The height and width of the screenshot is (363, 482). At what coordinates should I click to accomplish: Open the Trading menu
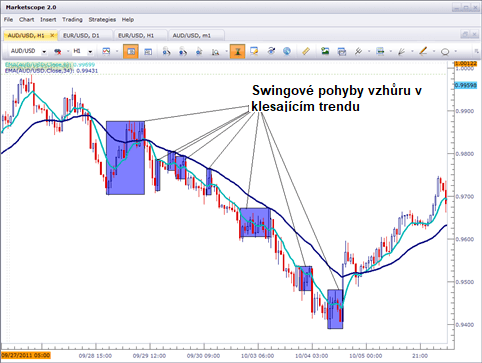click(x=72, y=20)
